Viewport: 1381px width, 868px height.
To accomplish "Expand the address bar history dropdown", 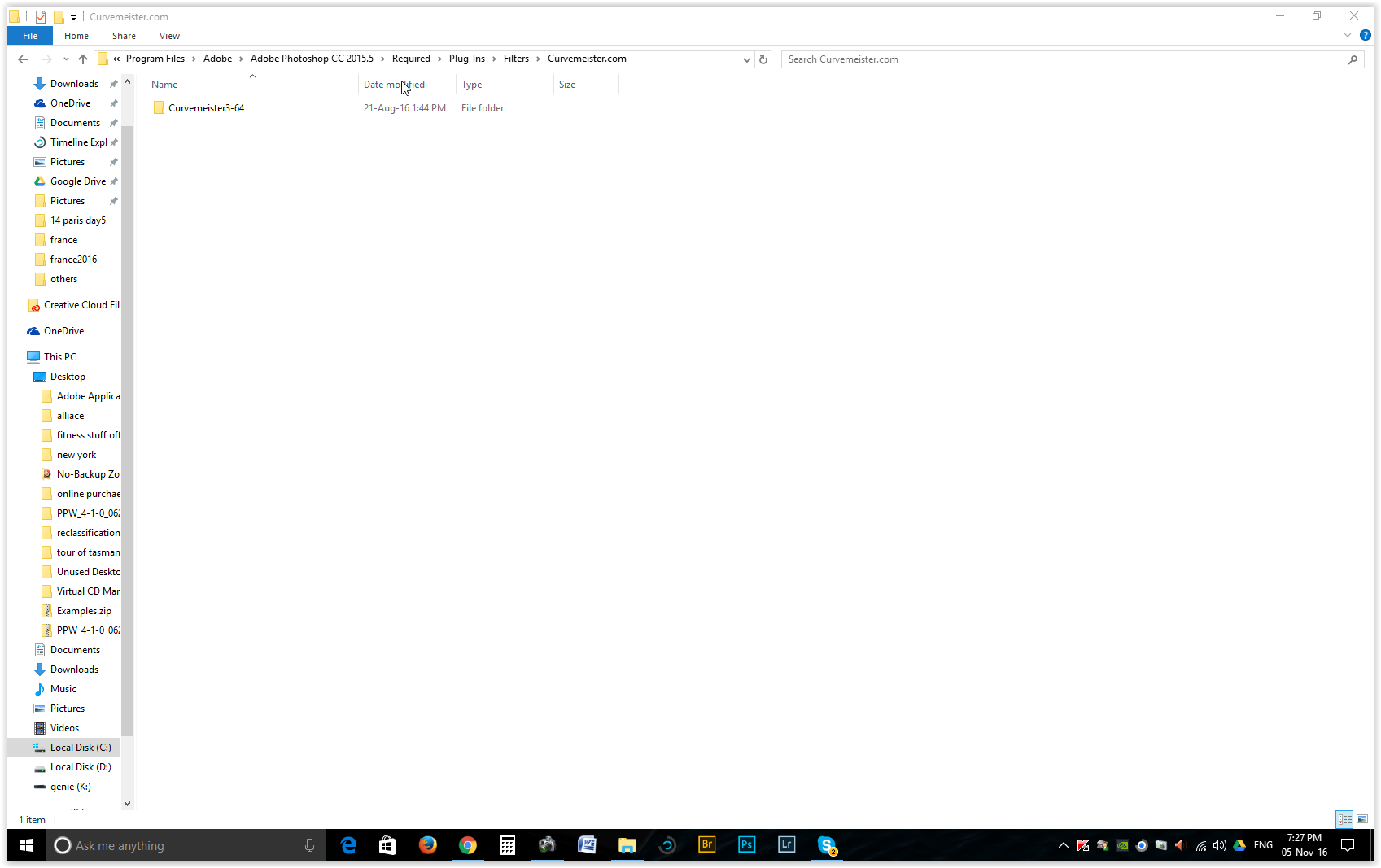I will point(746,59).
